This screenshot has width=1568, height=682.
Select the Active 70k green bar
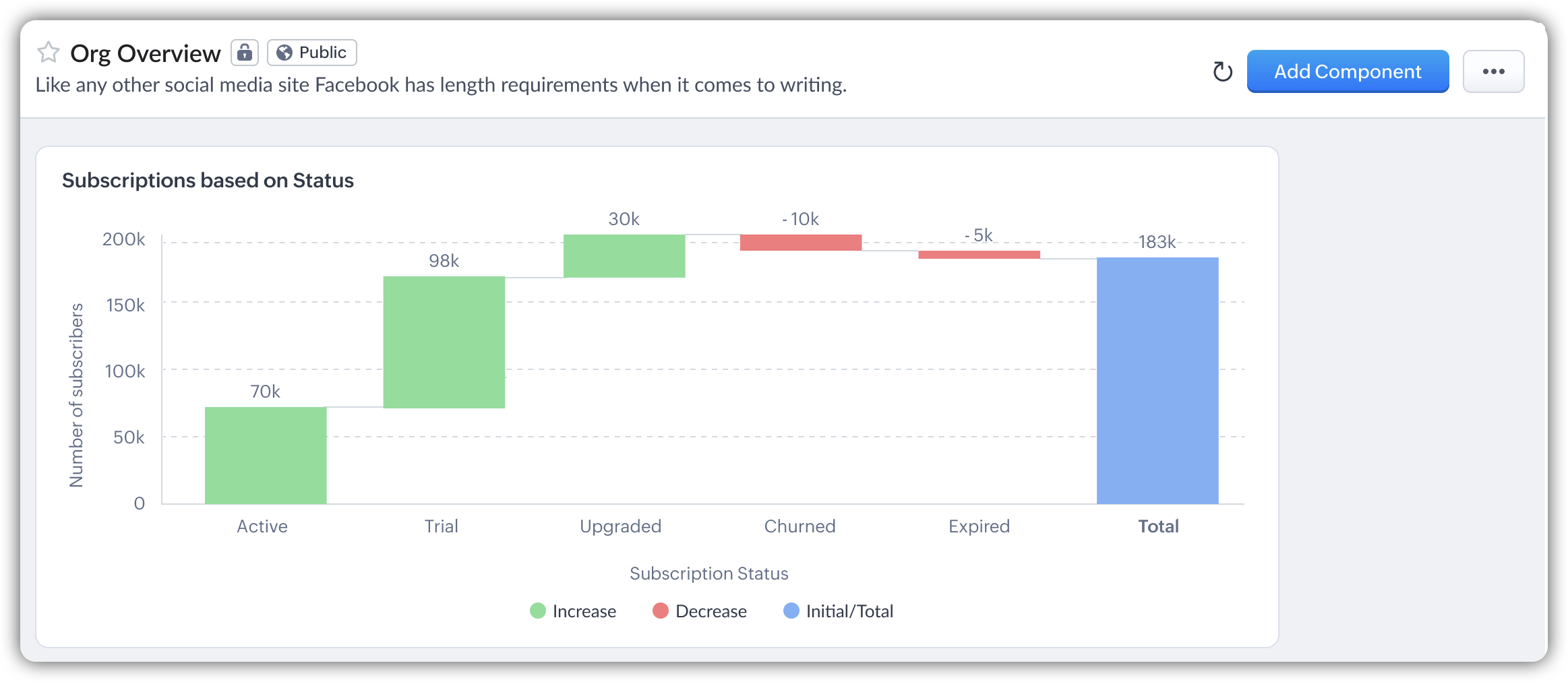(x=266, y=455)
